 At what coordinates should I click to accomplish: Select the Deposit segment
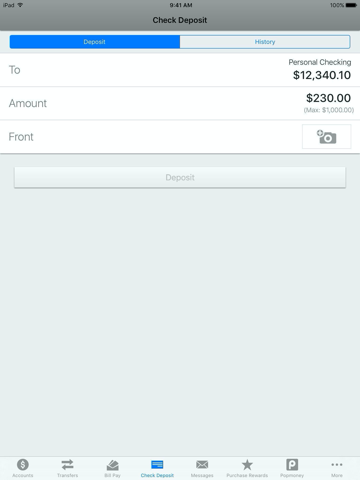click(x=95, y=42)
